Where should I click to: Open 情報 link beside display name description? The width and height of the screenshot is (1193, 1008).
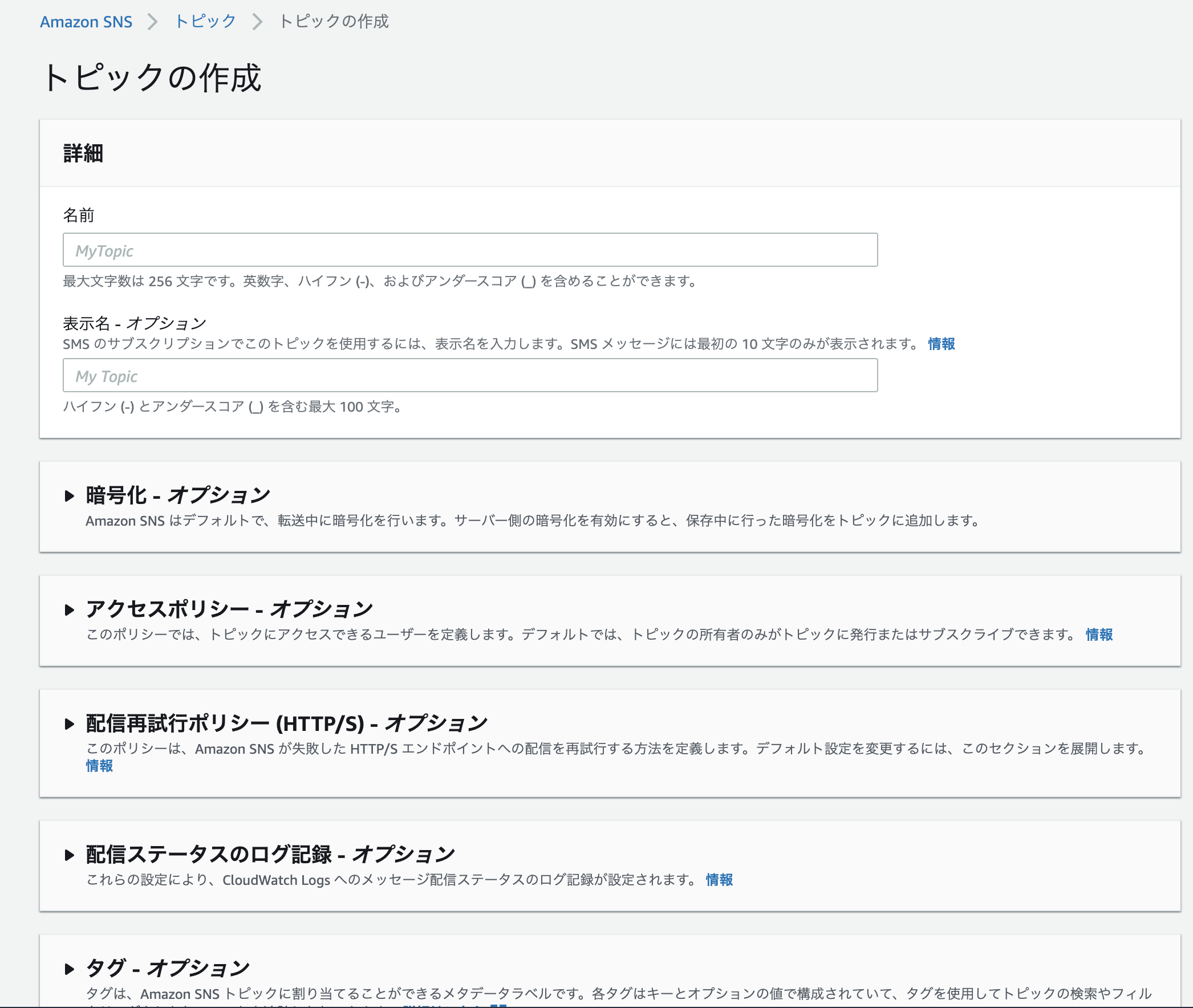[941, 343]
